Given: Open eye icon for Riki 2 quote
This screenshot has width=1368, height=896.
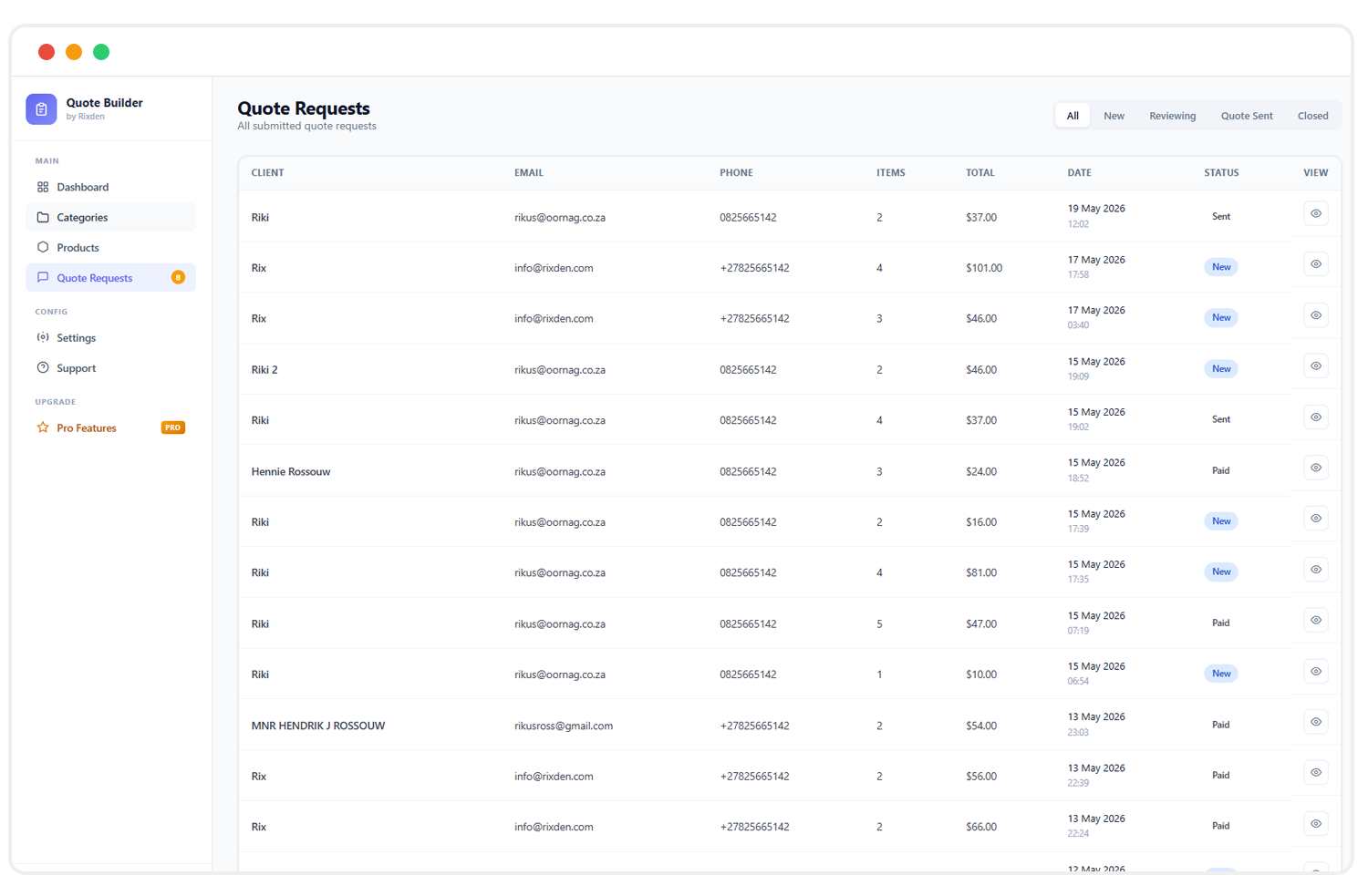Looking at the screenshot, I should click(x=1315, y=366).
